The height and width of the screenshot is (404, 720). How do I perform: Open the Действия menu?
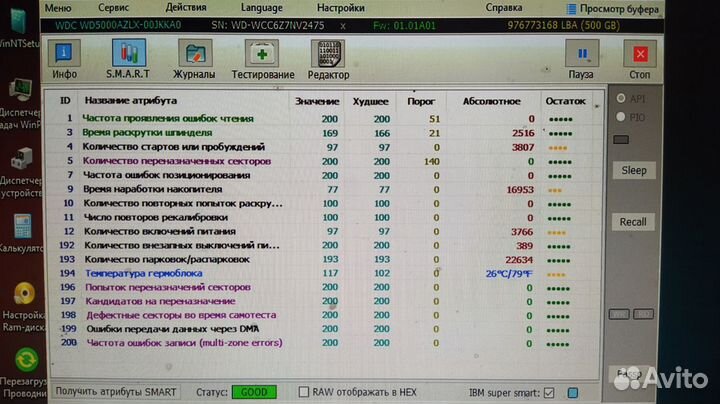tap(180, 7)
